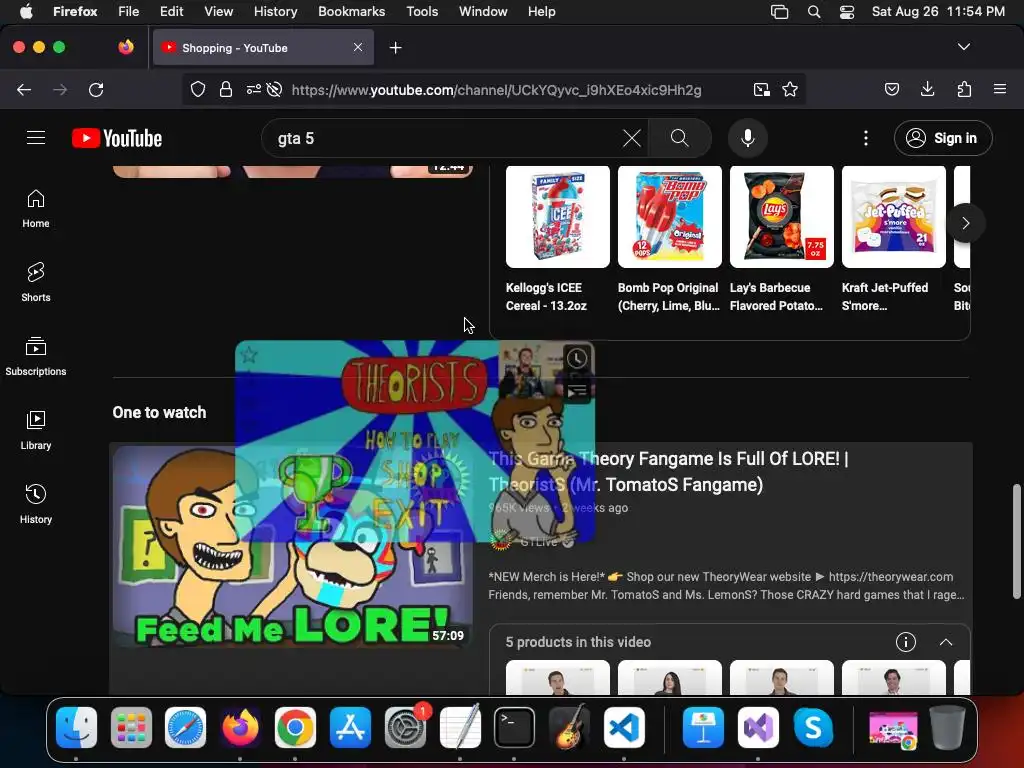Open GTLive channel link

pyautogui.click(x=539, y=541)
